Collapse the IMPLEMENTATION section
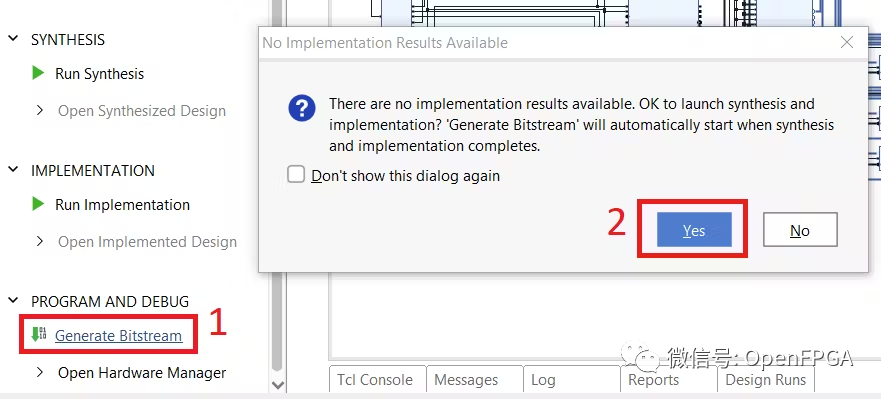This screenshot has height=399, width=881. point(12,170)
